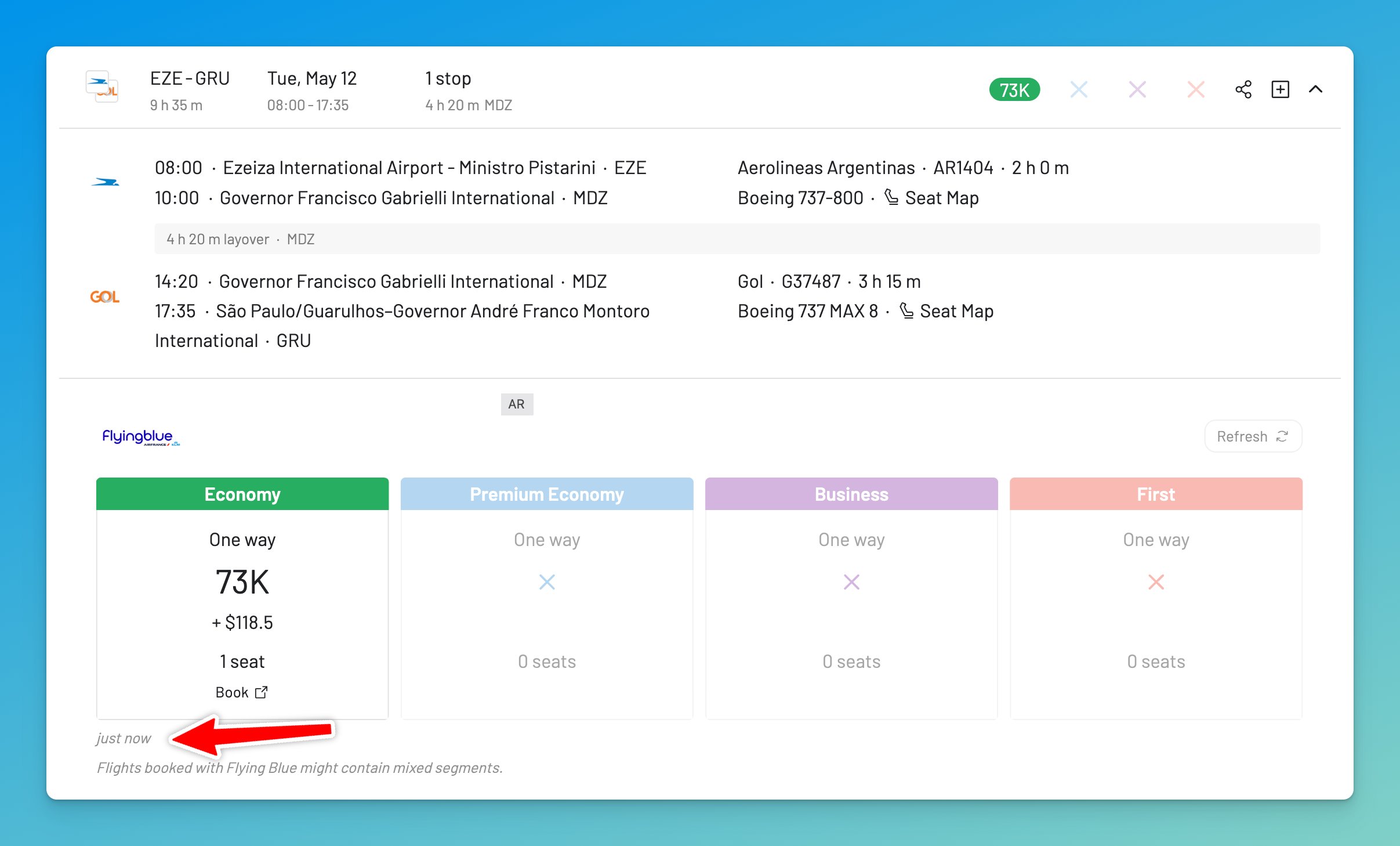Collapse the flight card with the chevron

1315,89
